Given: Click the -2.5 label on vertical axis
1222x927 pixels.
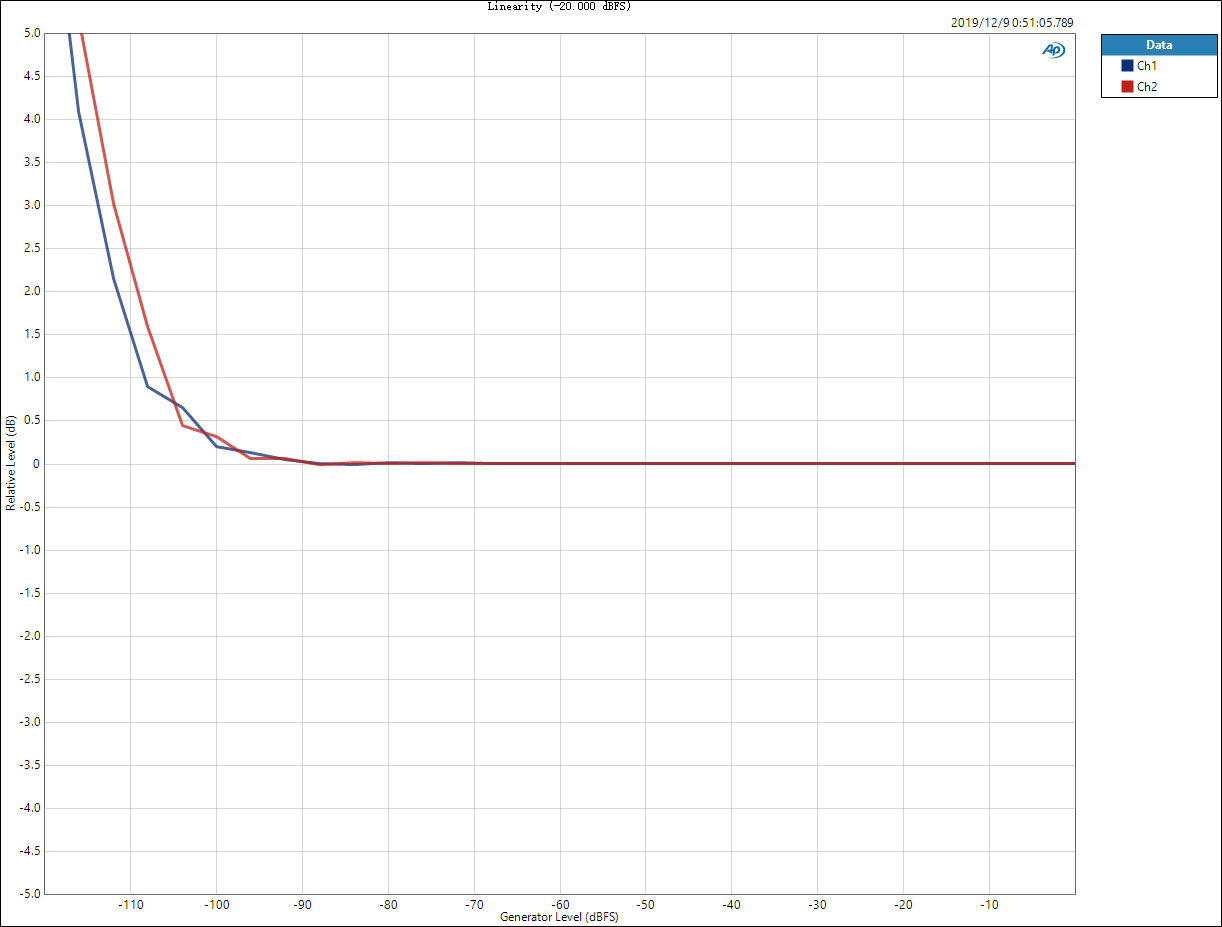Looking at the screenshot, I should [30, 679].
